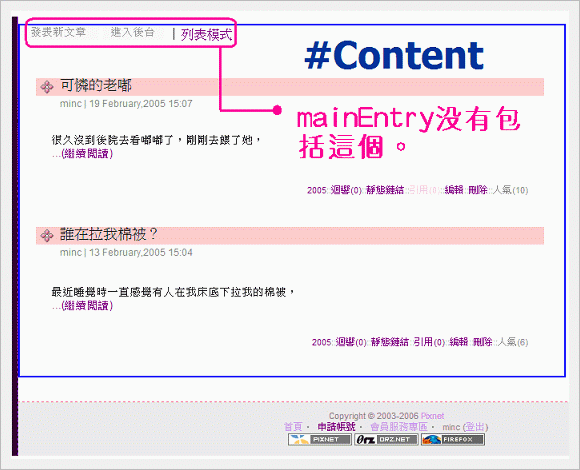Click the excerpt text 很久沒到後院去看嘟嘟了
Viewport: 580px width, 470px height.
tap(157, 140)
